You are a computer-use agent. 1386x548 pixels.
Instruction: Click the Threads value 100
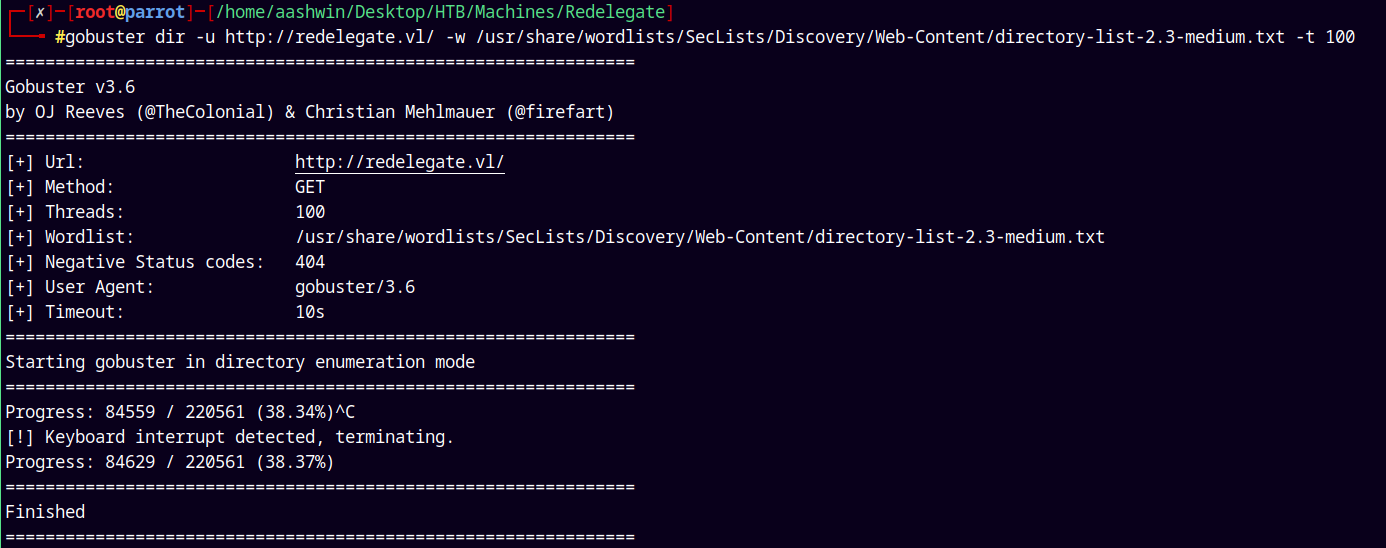[x=310, y=212]
